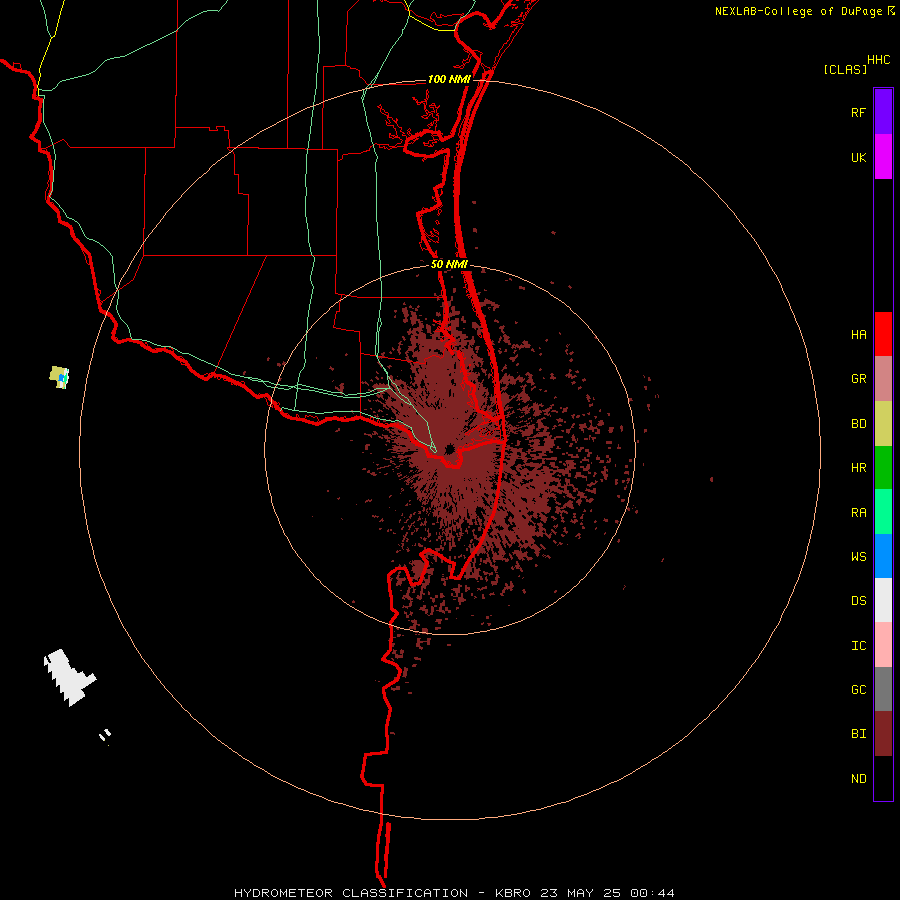900x900 pixels.
Task: Click the '[CLAS]' units label
Action: pos(845,69)
